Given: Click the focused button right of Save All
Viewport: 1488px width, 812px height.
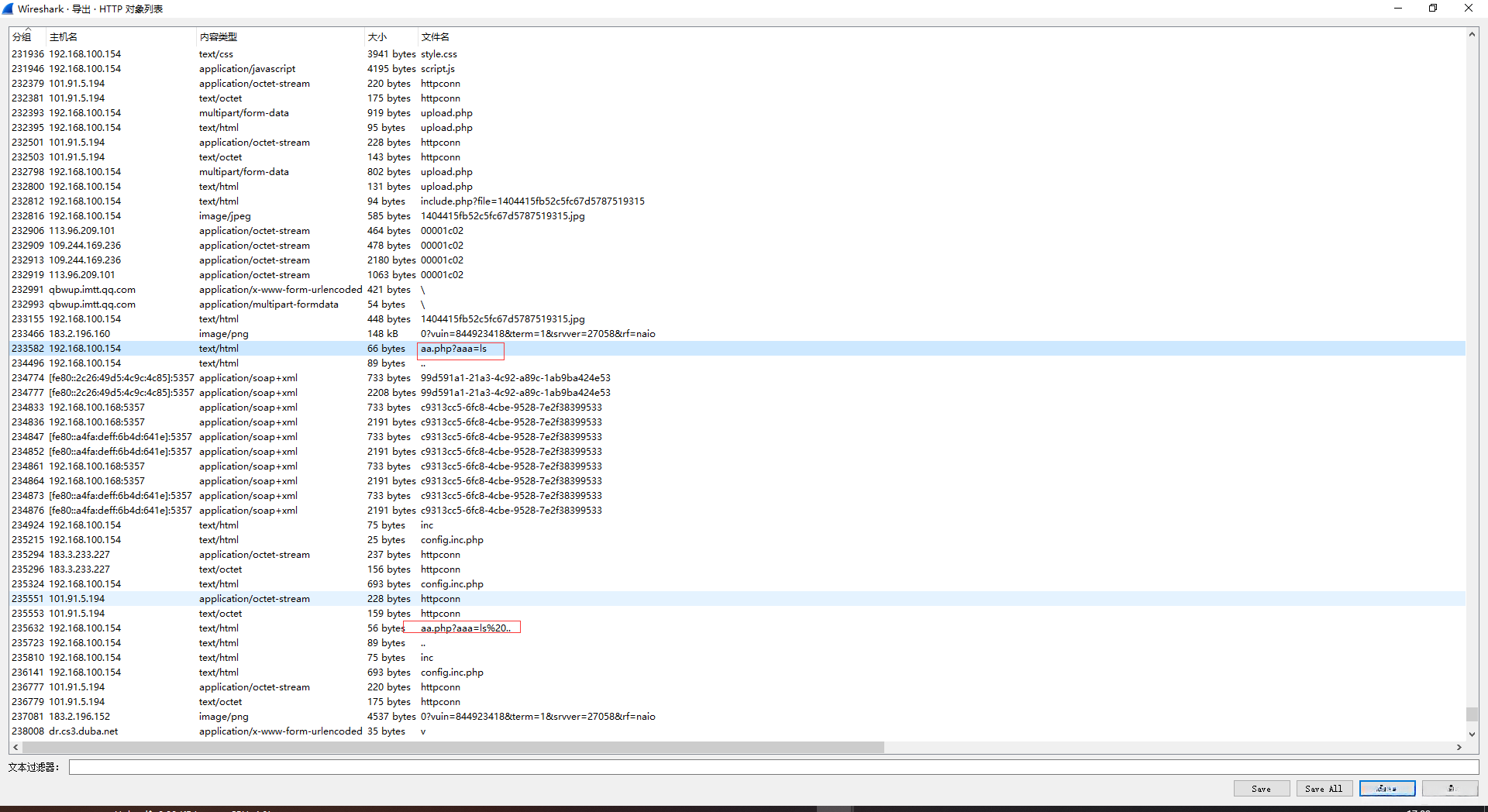Looking at the screenshot, I should tap(1387, 789).
